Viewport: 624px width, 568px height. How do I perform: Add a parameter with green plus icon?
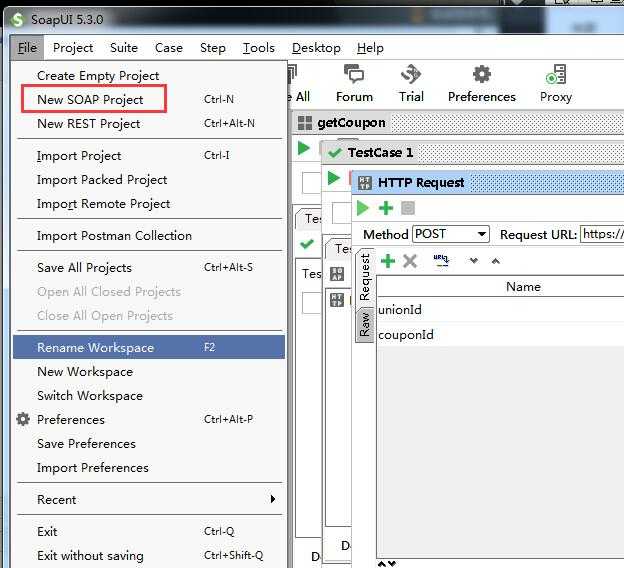[x=388, y=261]
